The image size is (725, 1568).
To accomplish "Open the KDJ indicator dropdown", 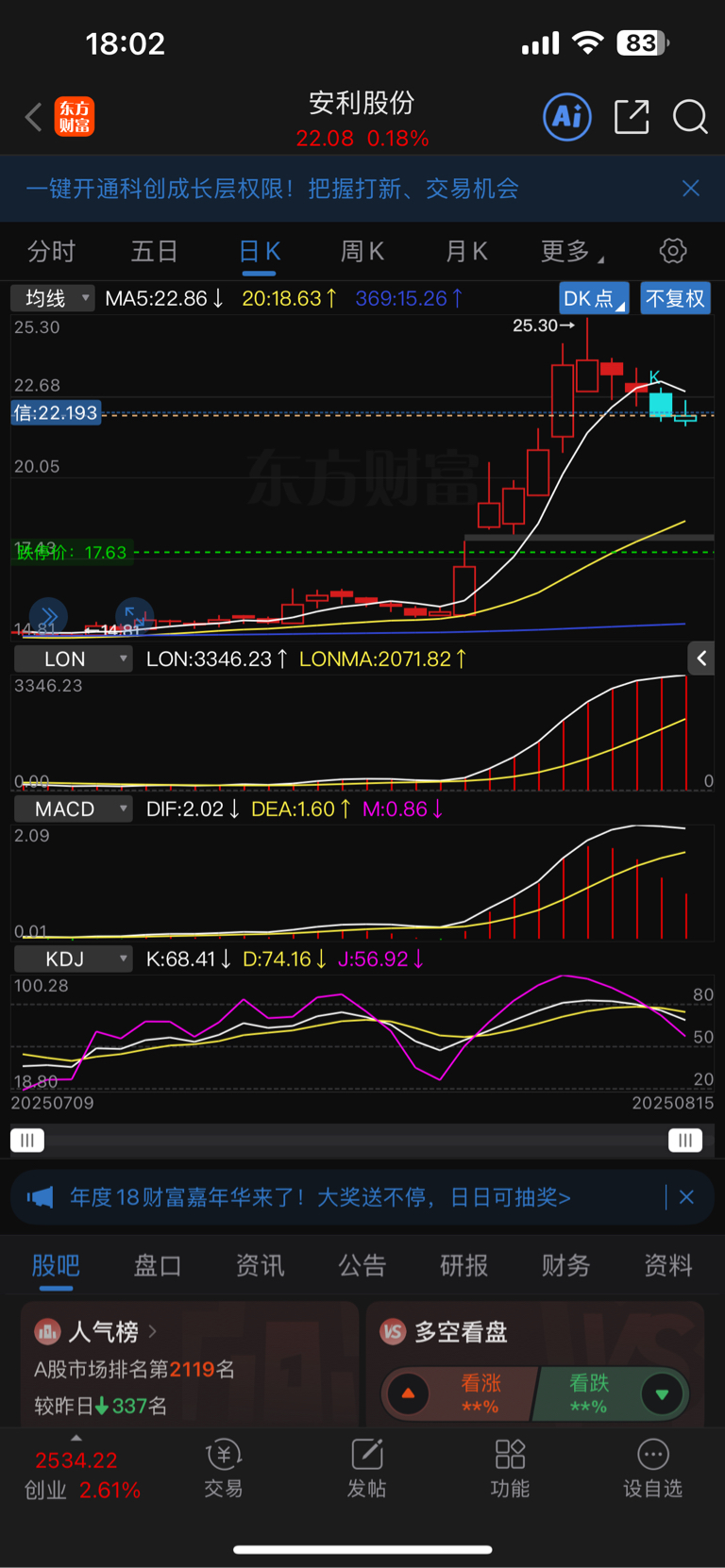I will pyautogui.click(x=73, y=959).
